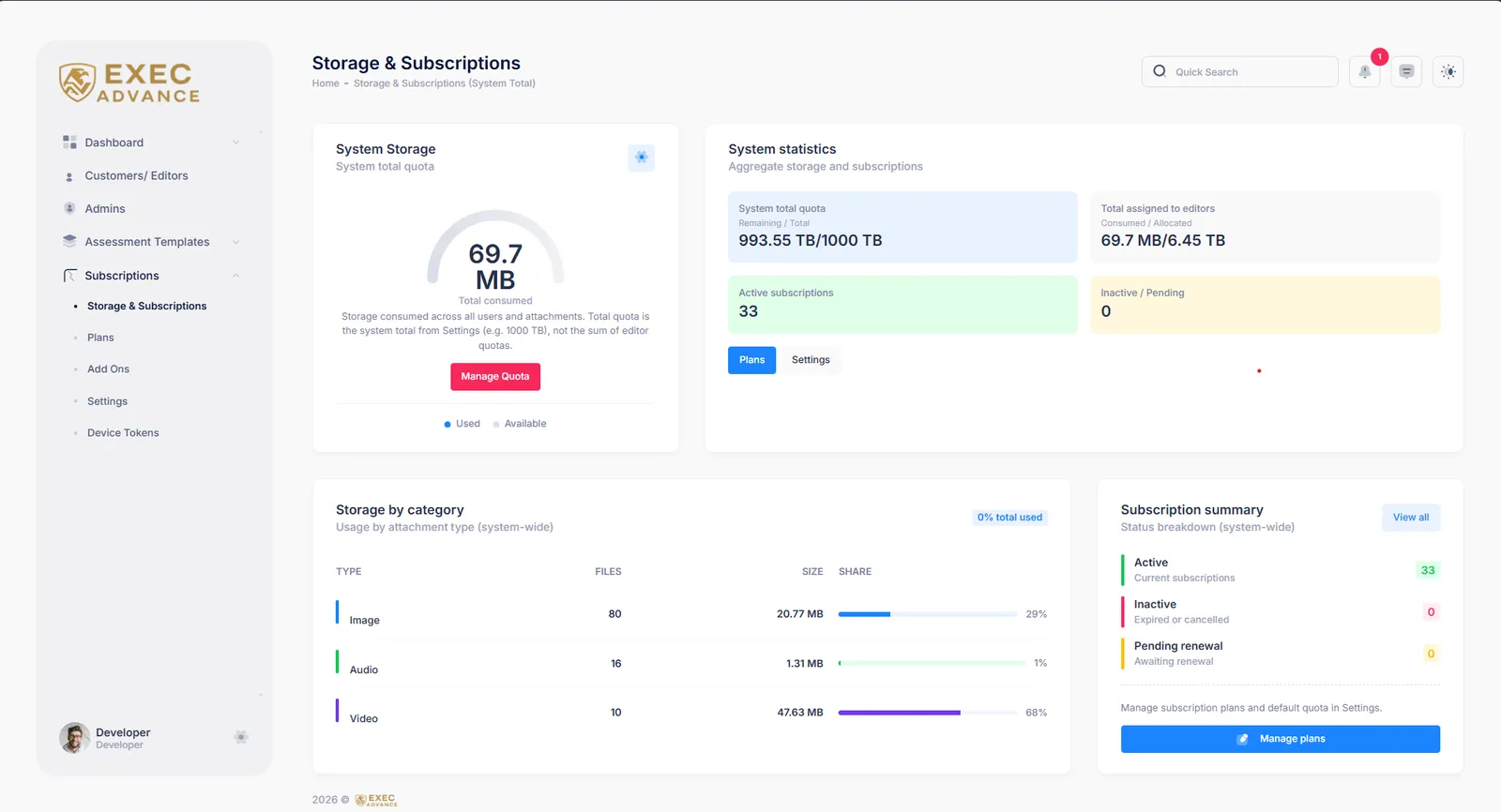This screenshot has height=812, width=1501.
Task: Click the gear icon beside Developer profile
Action: pyautogui.click(x=241, y=737)
